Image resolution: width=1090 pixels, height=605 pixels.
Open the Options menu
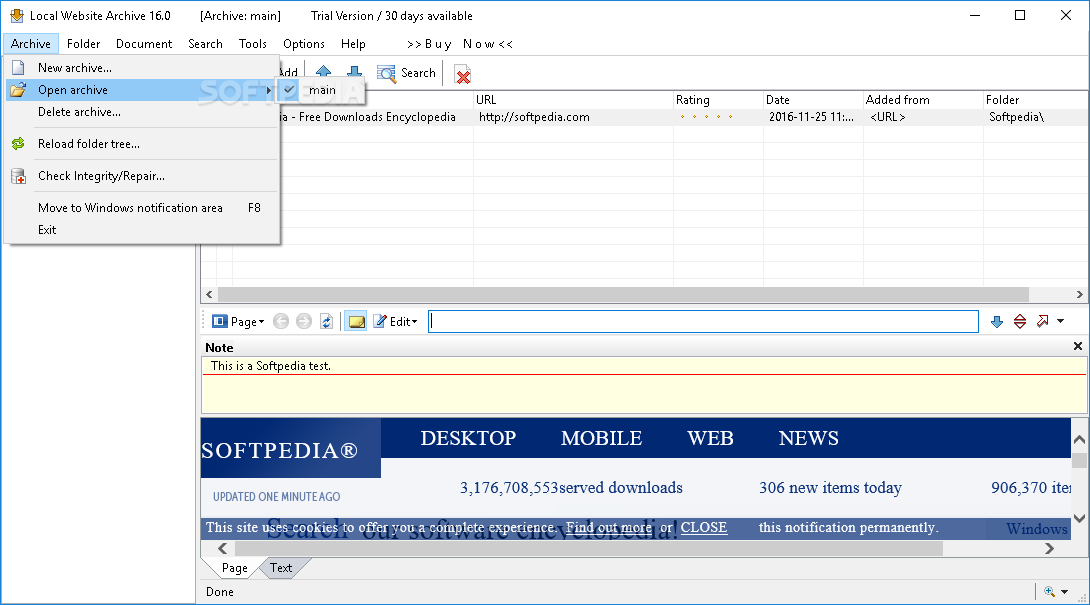click(304, 44)
